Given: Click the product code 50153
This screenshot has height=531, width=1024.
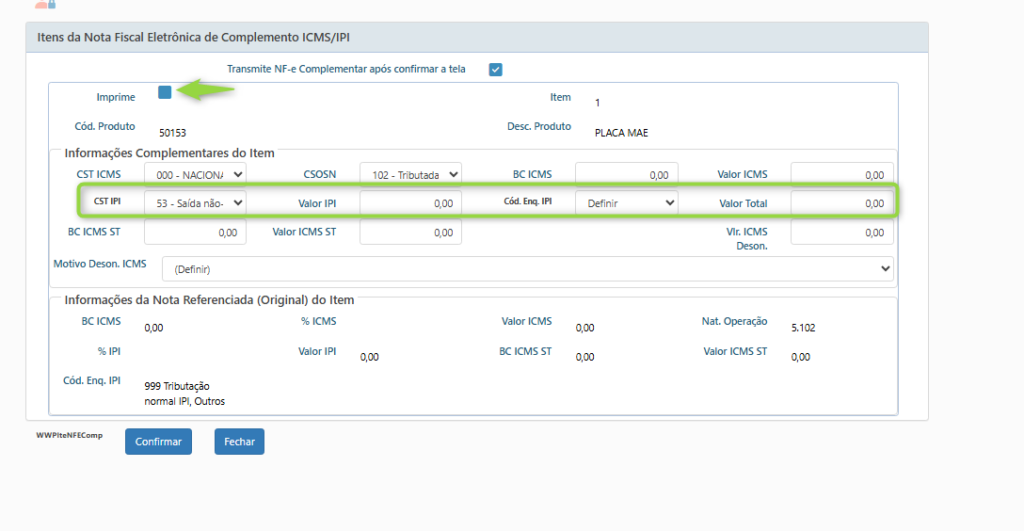Looking at the screenshot, I should click(173, 132).
